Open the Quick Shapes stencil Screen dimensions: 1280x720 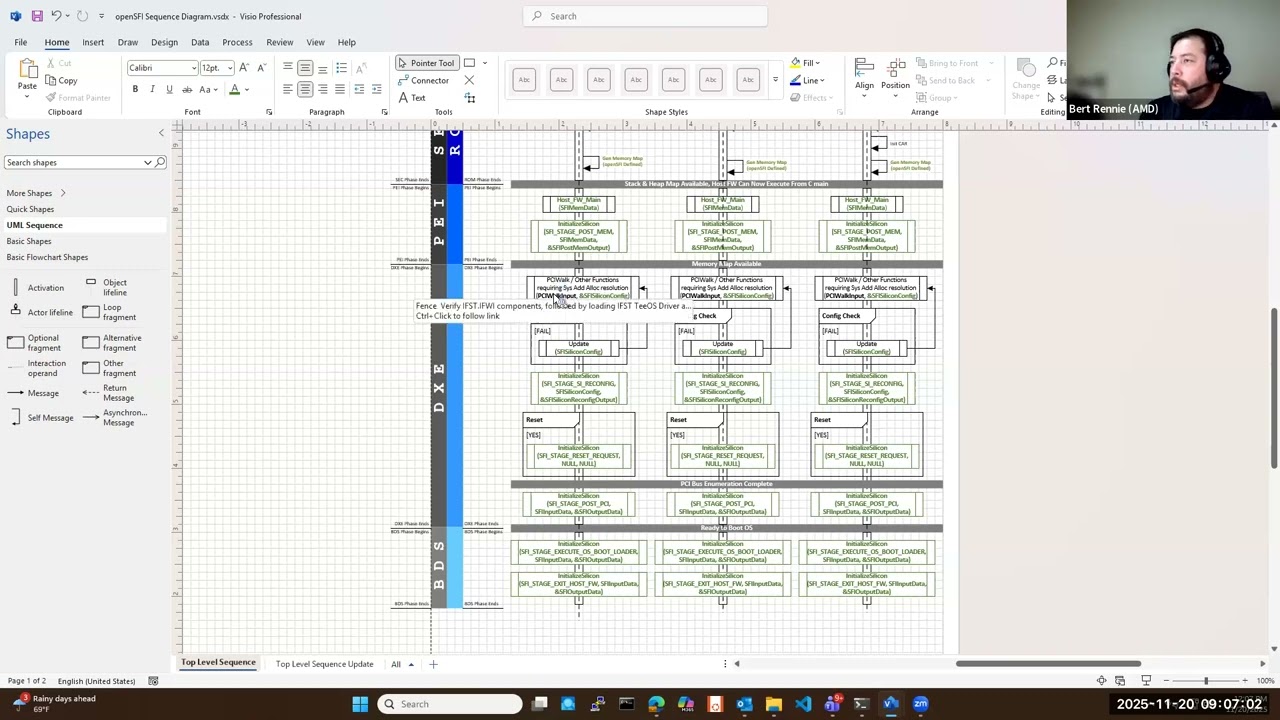coord(30,209)
